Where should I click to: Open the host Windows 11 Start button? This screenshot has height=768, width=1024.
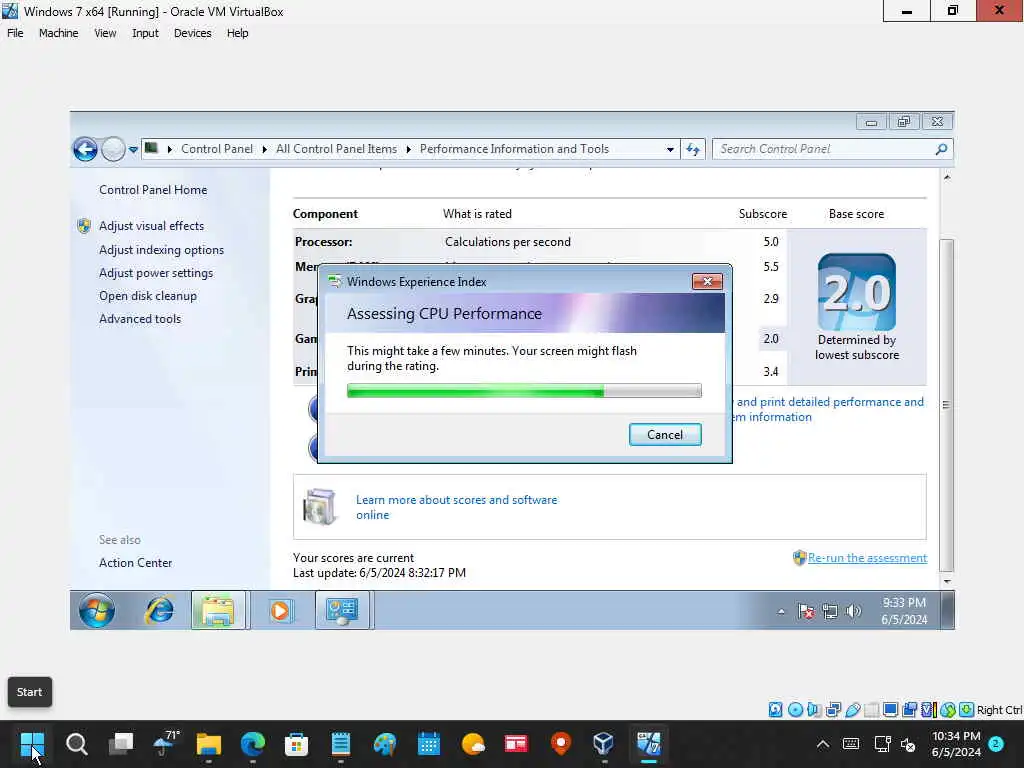31,744
